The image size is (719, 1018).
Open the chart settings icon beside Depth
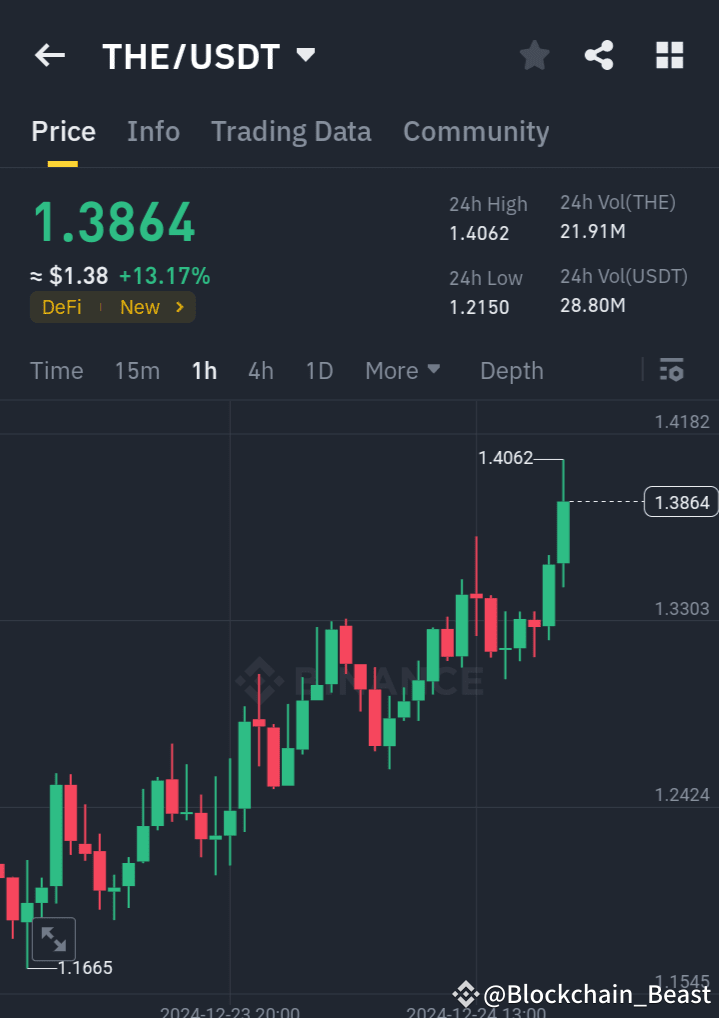point(671,370)
